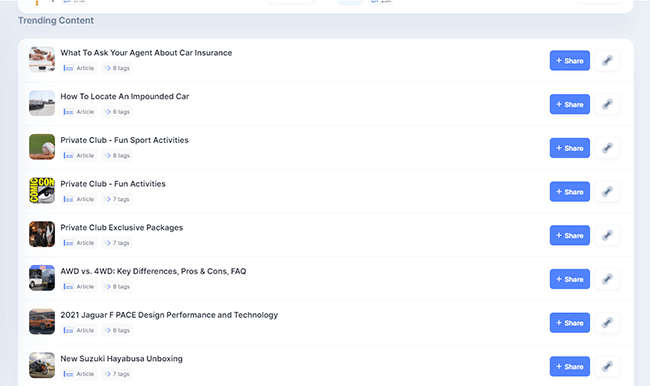Share Private Club - Fun Activities
650x386 pixels.
click(570, 192)
